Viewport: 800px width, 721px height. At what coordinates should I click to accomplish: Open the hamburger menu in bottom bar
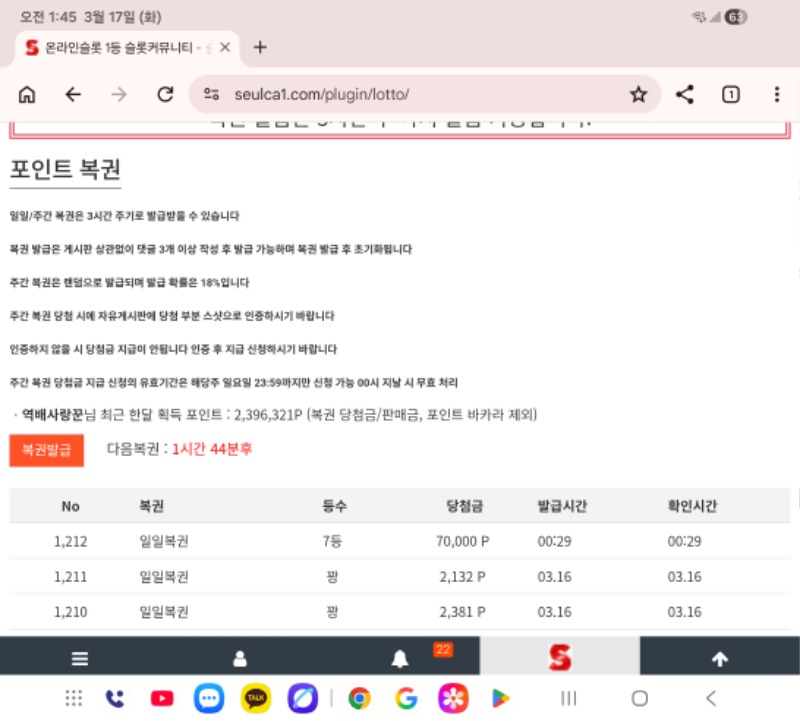(x=80, y=658)
